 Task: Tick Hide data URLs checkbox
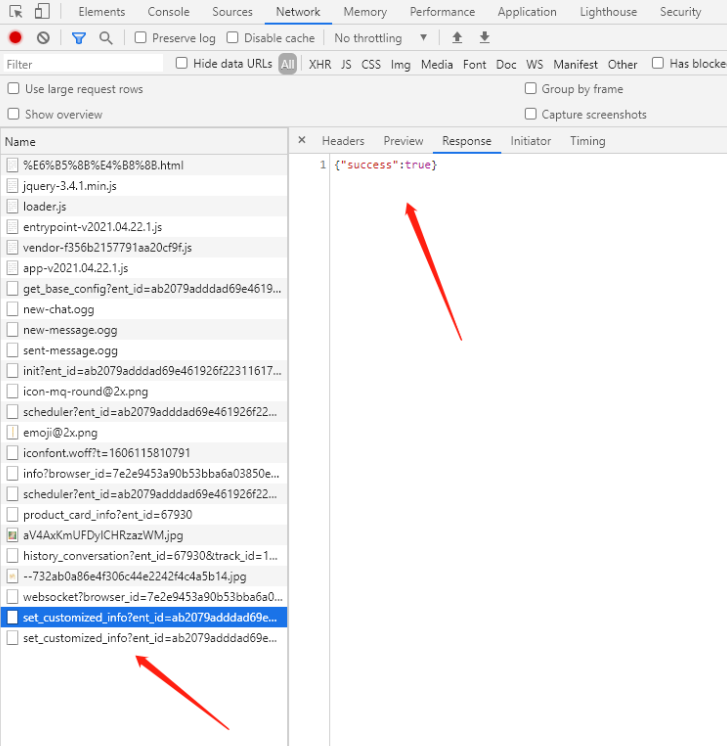coord(181,63)
